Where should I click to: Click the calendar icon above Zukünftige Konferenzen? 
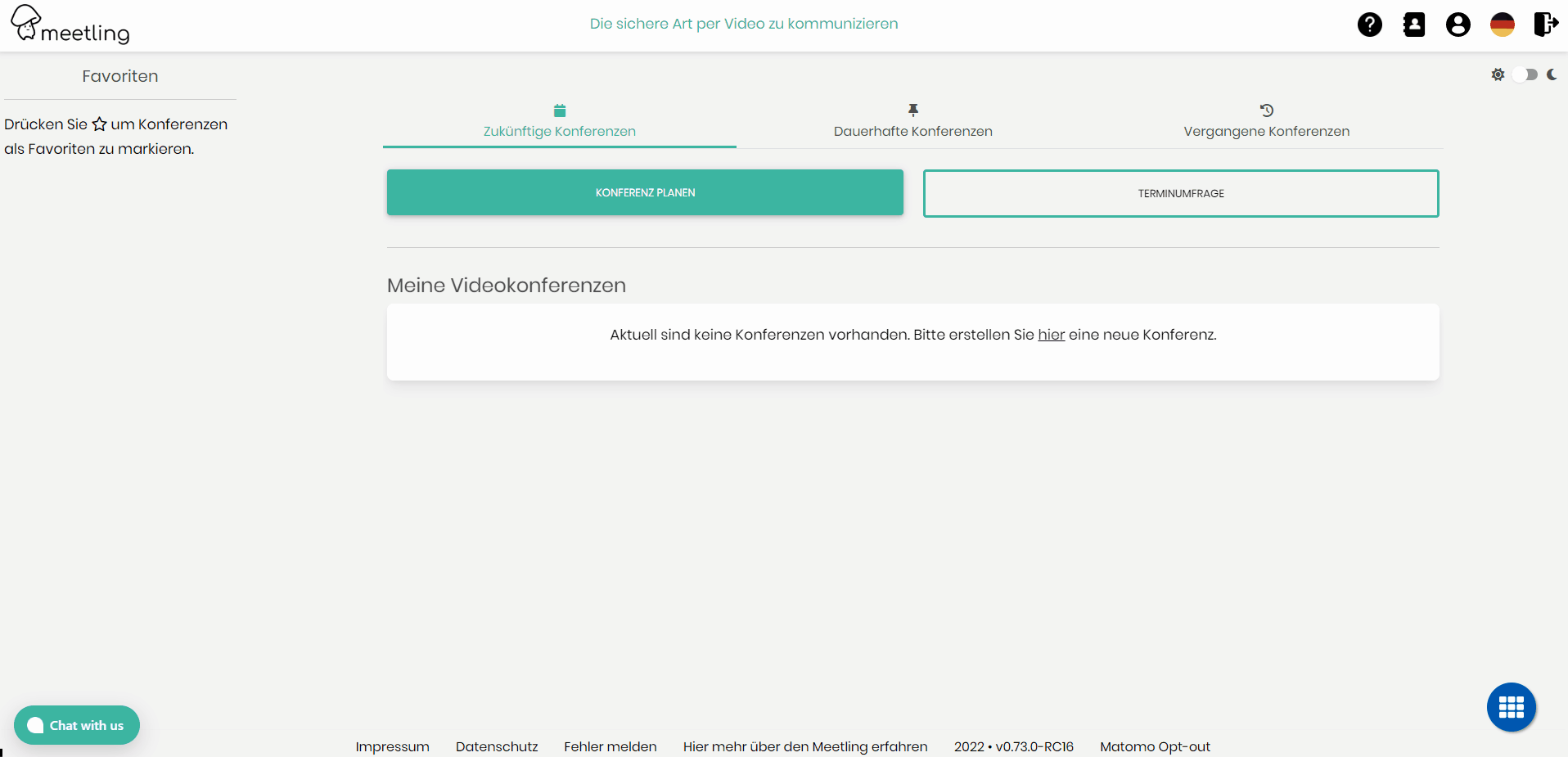pyautogui.click(x=559, y=110)
